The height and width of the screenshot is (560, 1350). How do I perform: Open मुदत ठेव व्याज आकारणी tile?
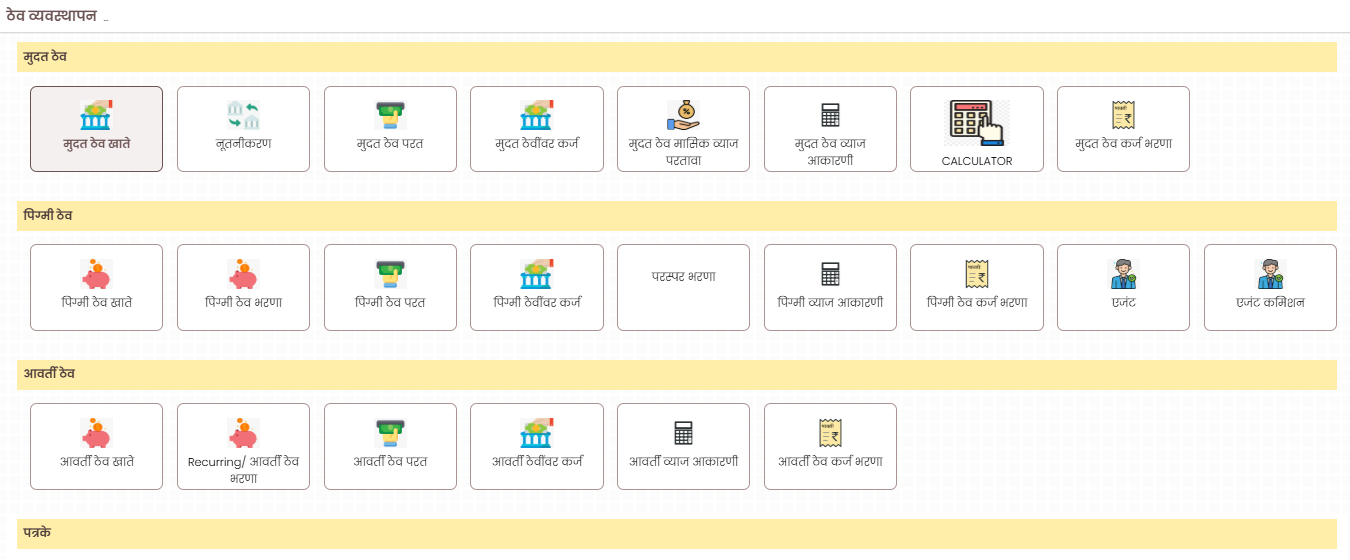coord(830,128)
